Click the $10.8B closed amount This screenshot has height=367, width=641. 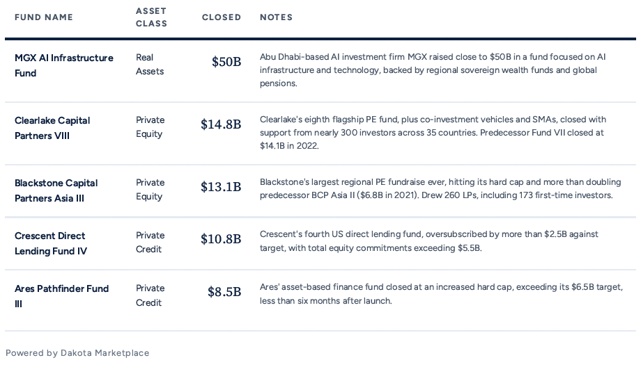tap(221, 239)
